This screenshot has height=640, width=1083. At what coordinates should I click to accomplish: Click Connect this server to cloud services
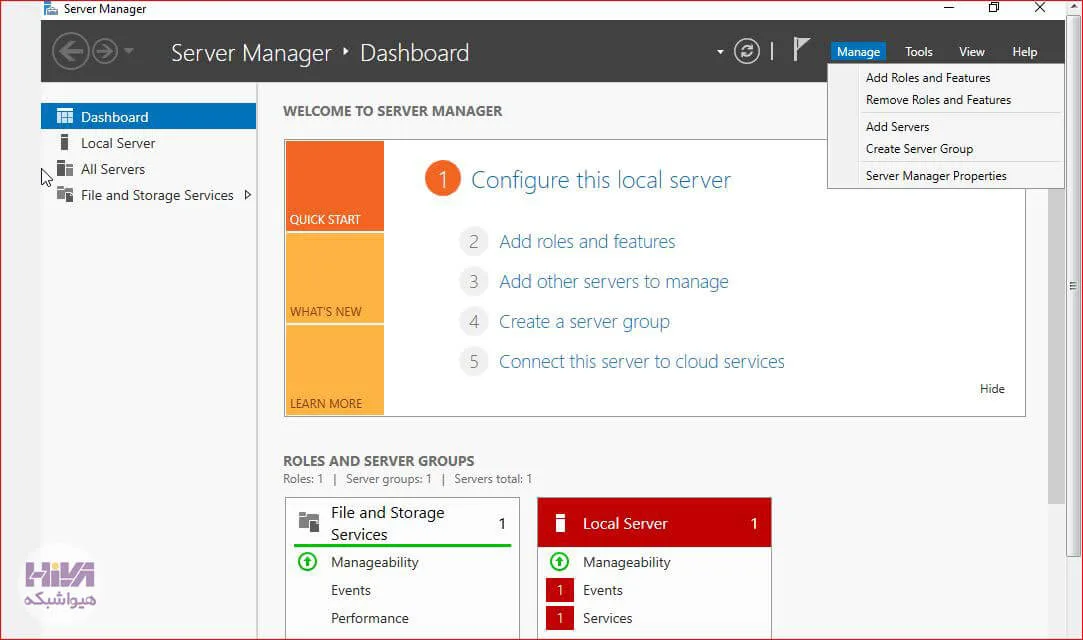click(642, 362)
